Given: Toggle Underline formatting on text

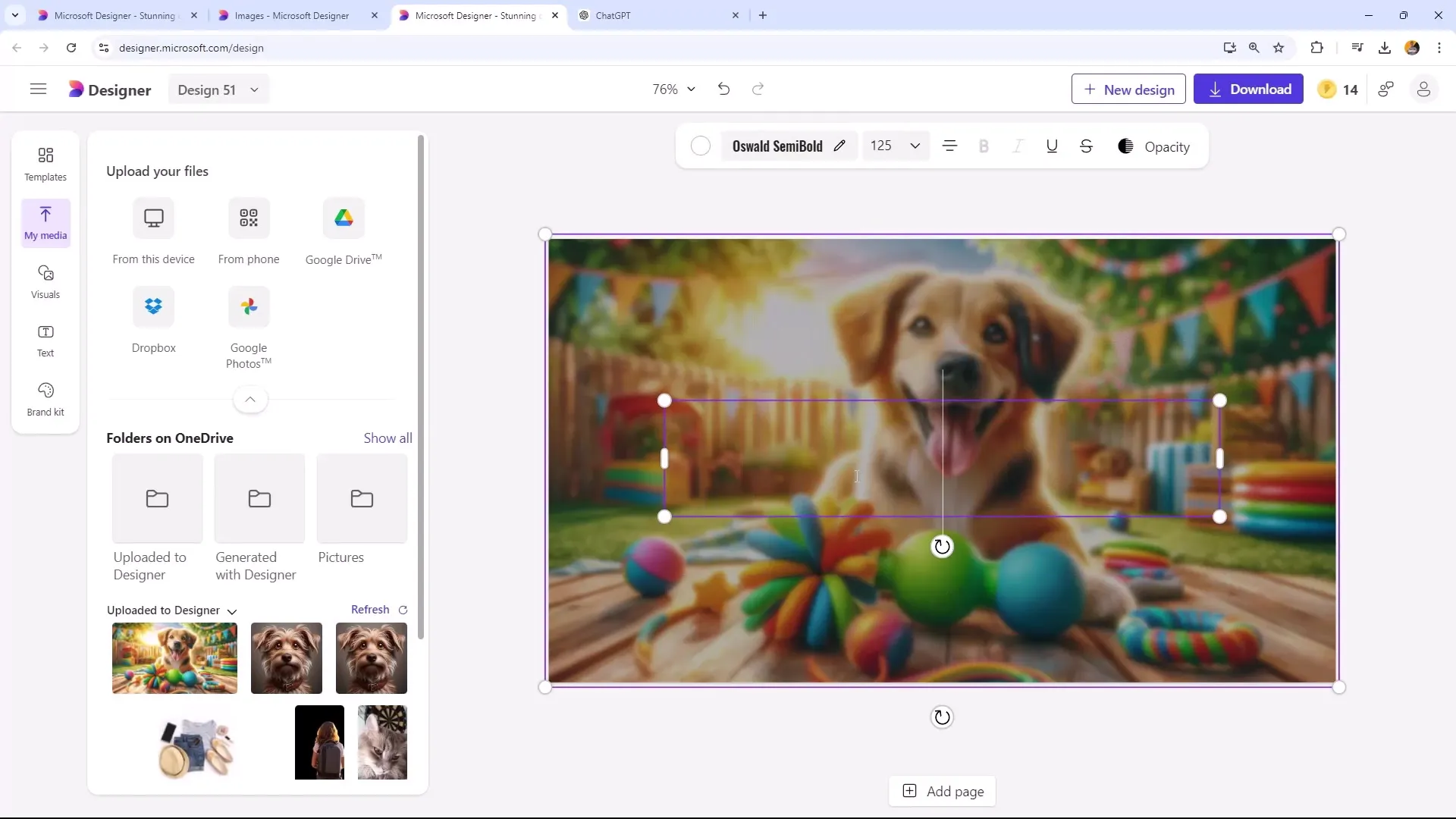Looking at the screenshot, I should (1052, 146).
